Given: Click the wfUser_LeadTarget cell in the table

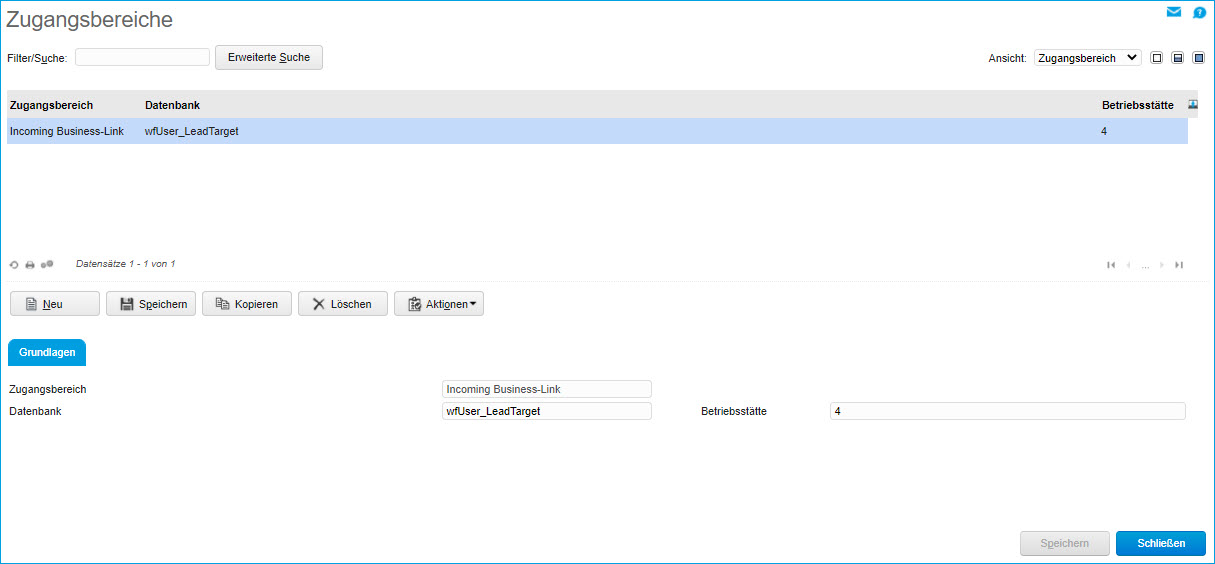Looking at the screenshot, I should [x=192, y=131].
